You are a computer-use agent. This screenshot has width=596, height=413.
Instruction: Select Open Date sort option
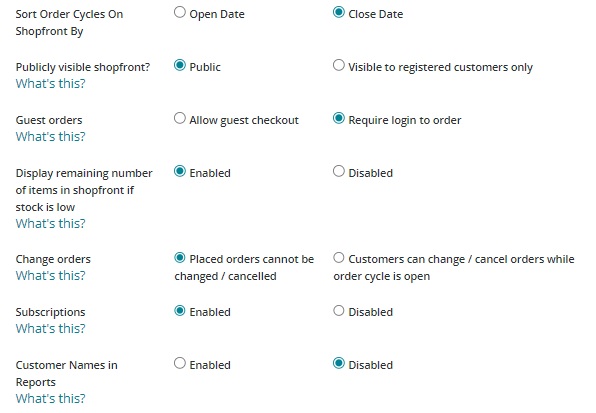(x=180, y=13)
